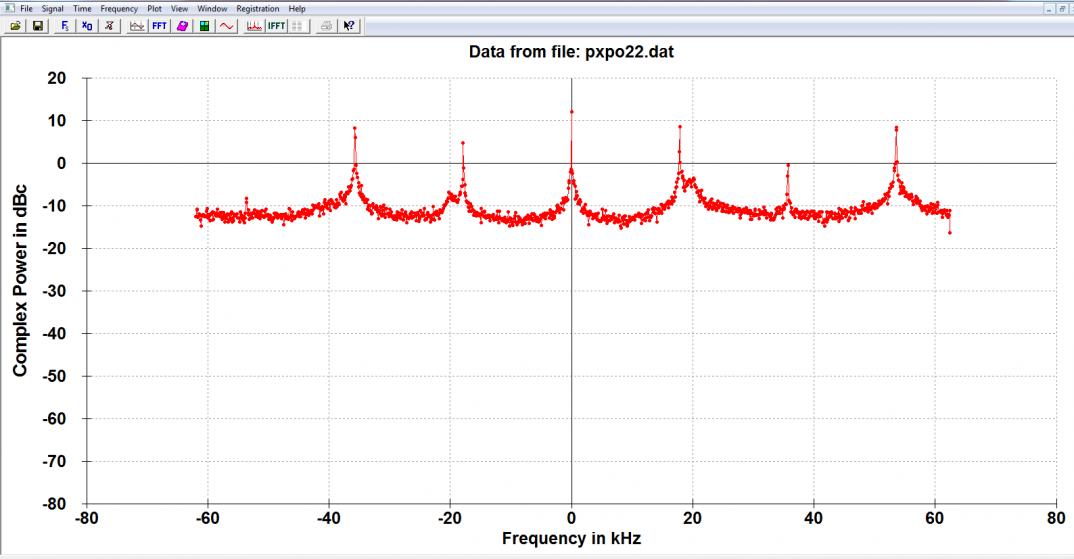The width and height of the screenshot is (1074, 559).
Task: Minimize the child plot window
Action: (x=1049, y=9)
